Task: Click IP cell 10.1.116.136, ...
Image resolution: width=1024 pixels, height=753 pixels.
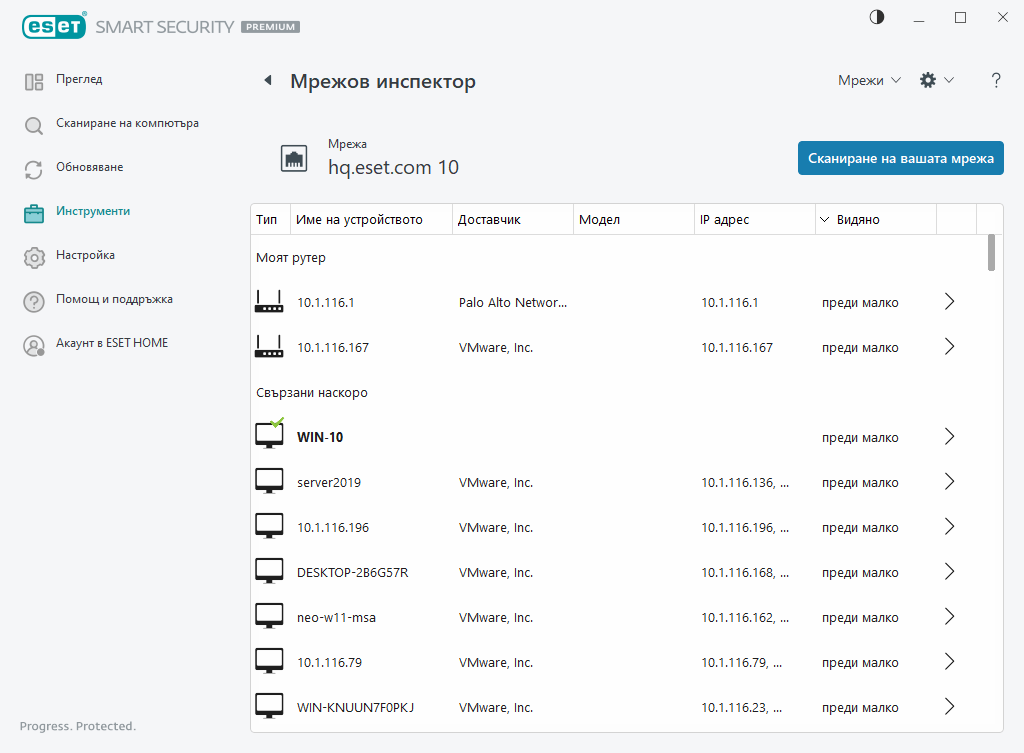Action: pyautogui.click(x=745, y=483)
